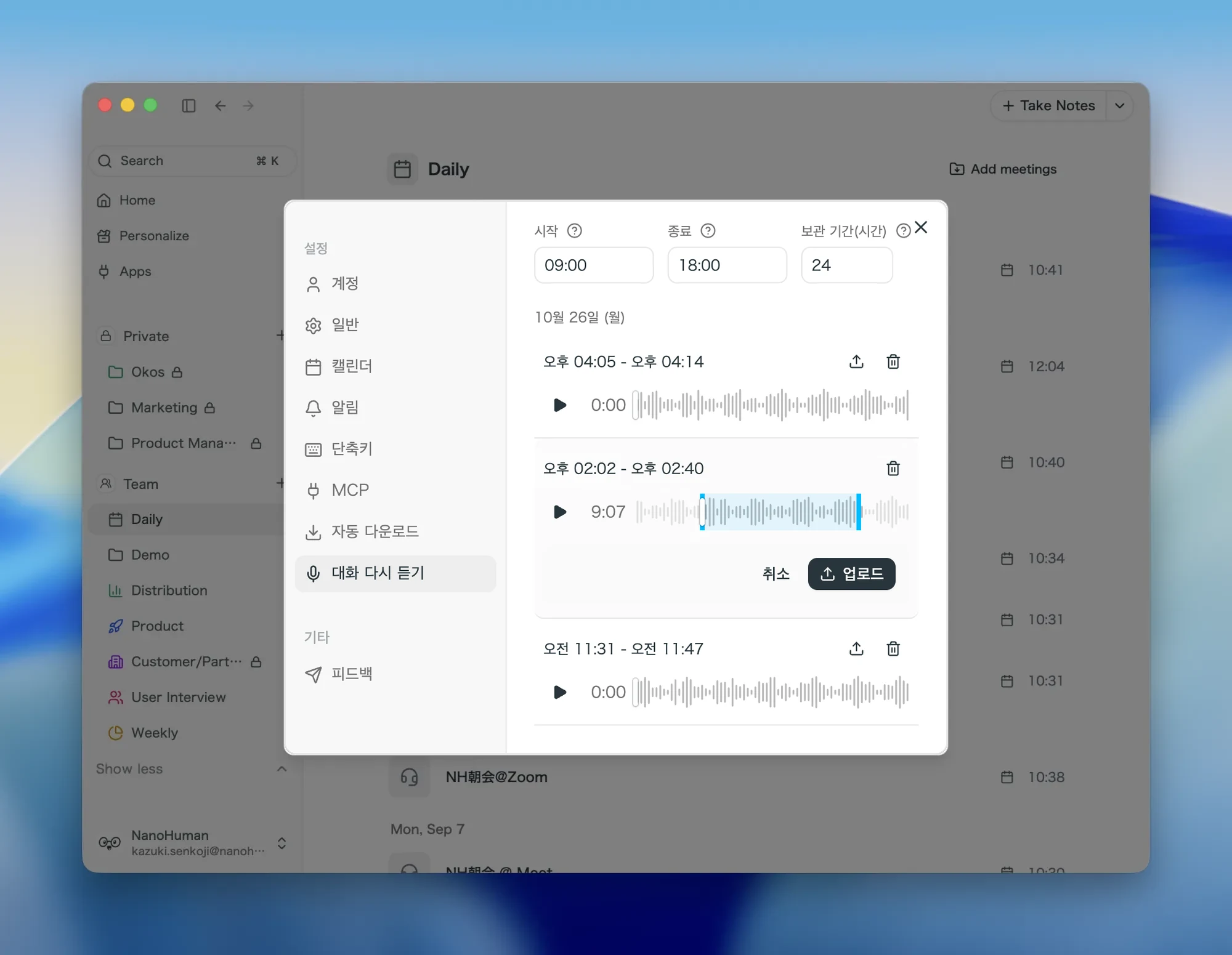
Task: Click help icon next to 보관 기간(시간)
Action: point(903,231)
